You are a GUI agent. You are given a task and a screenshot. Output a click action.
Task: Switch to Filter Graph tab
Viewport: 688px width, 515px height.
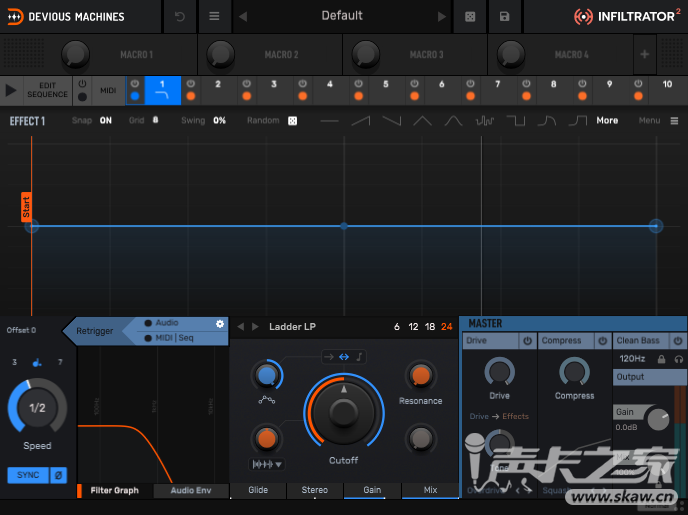point(115,490)
